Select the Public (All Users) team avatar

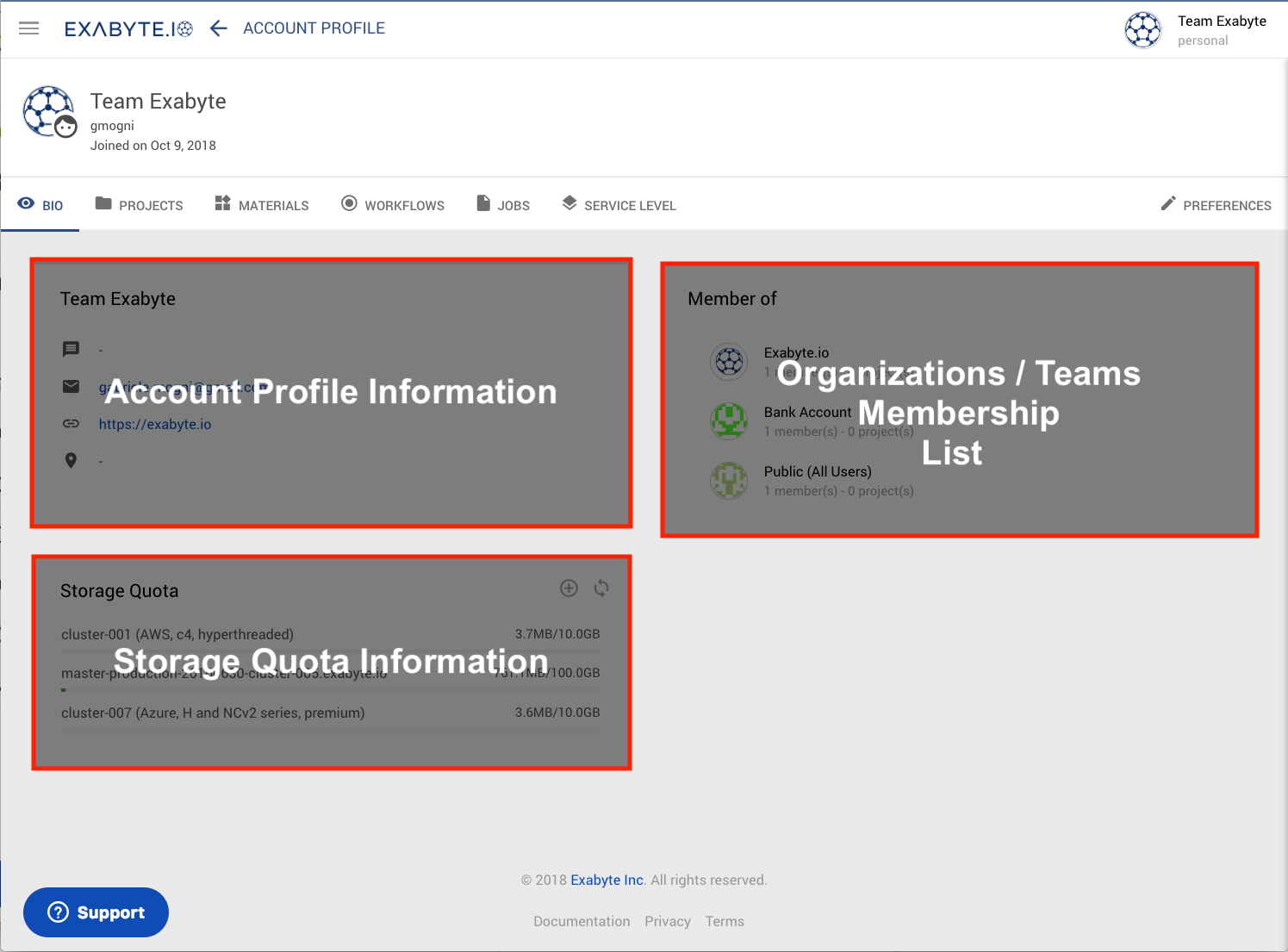(x=729, y=481)
